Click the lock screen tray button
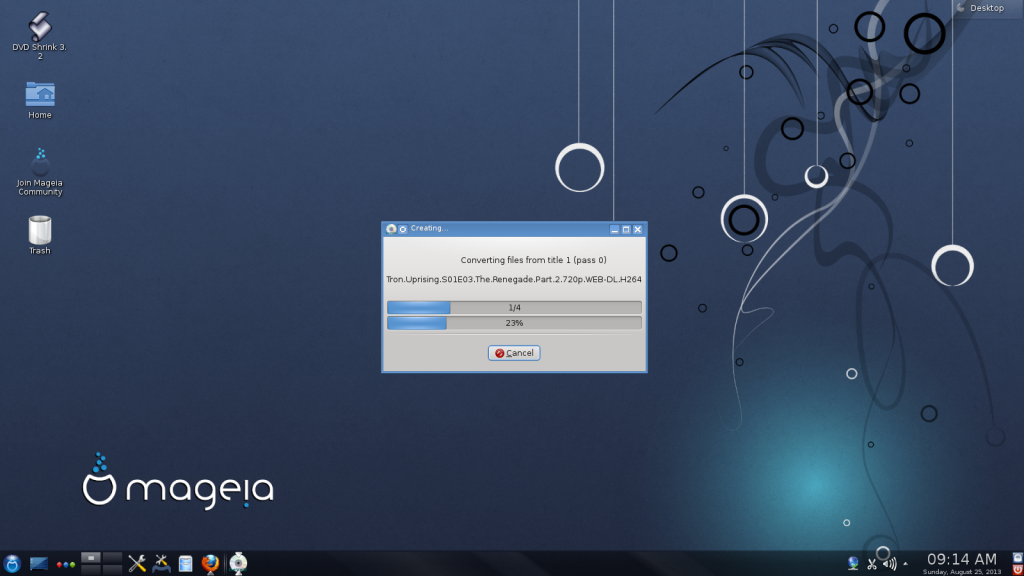 click(x=1017, y=558)
